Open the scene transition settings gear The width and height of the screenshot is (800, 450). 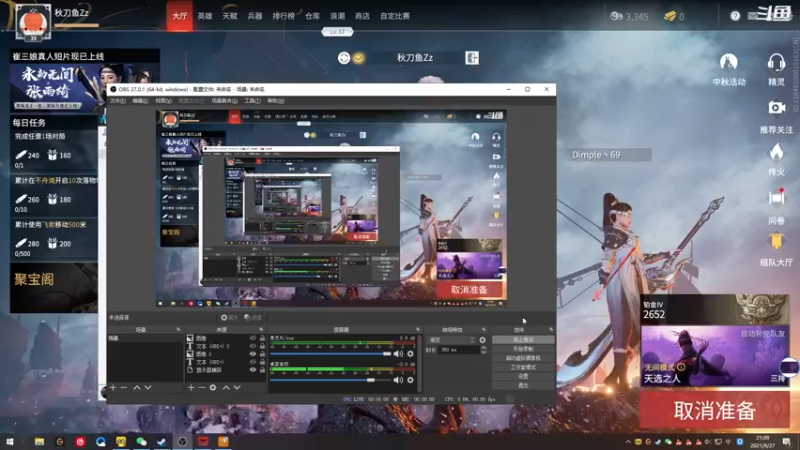pos(483,340)
